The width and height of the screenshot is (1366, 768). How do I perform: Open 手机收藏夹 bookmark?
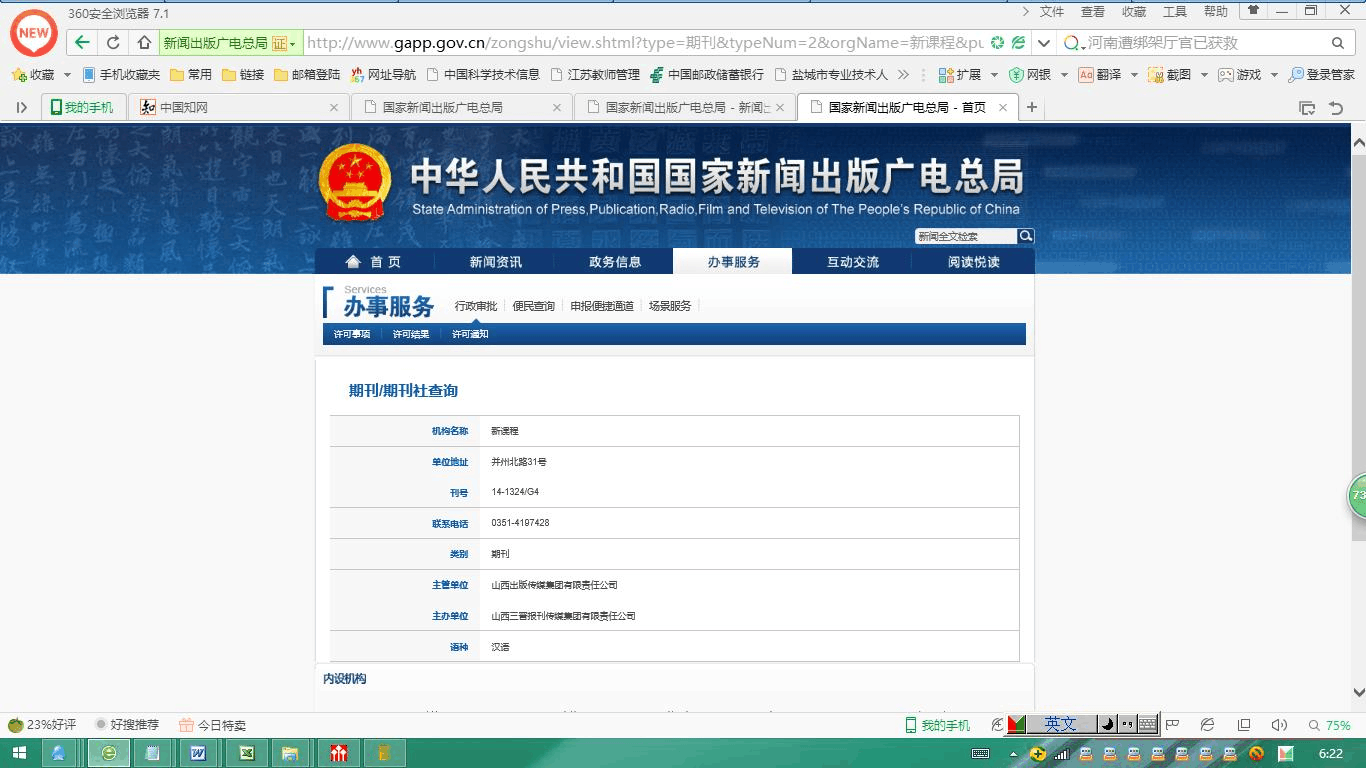tap(121, 75)
